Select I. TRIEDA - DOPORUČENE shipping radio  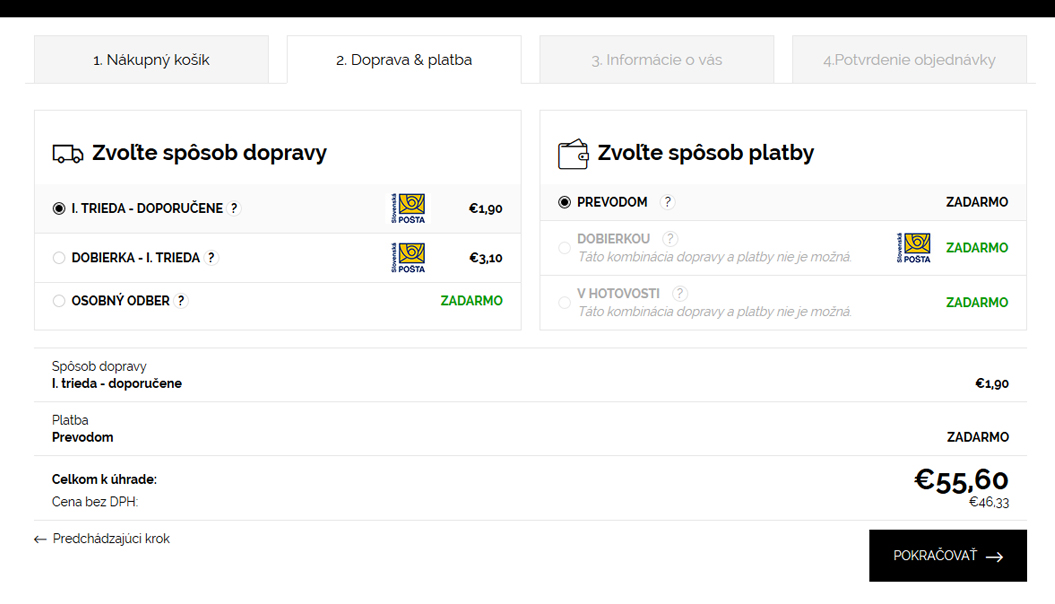pyautogui.click(x=59, y=209)
